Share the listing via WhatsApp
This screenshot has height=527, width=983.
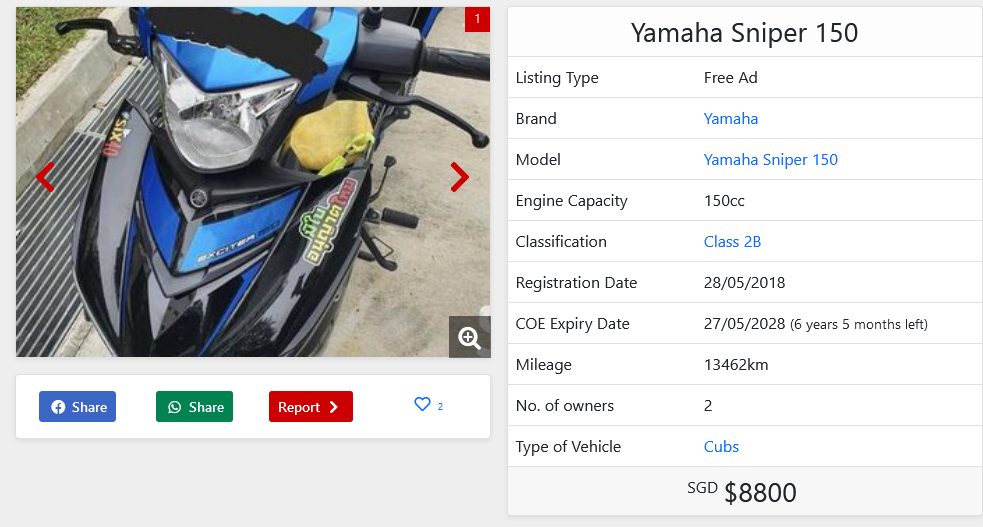tap(195, 407)
